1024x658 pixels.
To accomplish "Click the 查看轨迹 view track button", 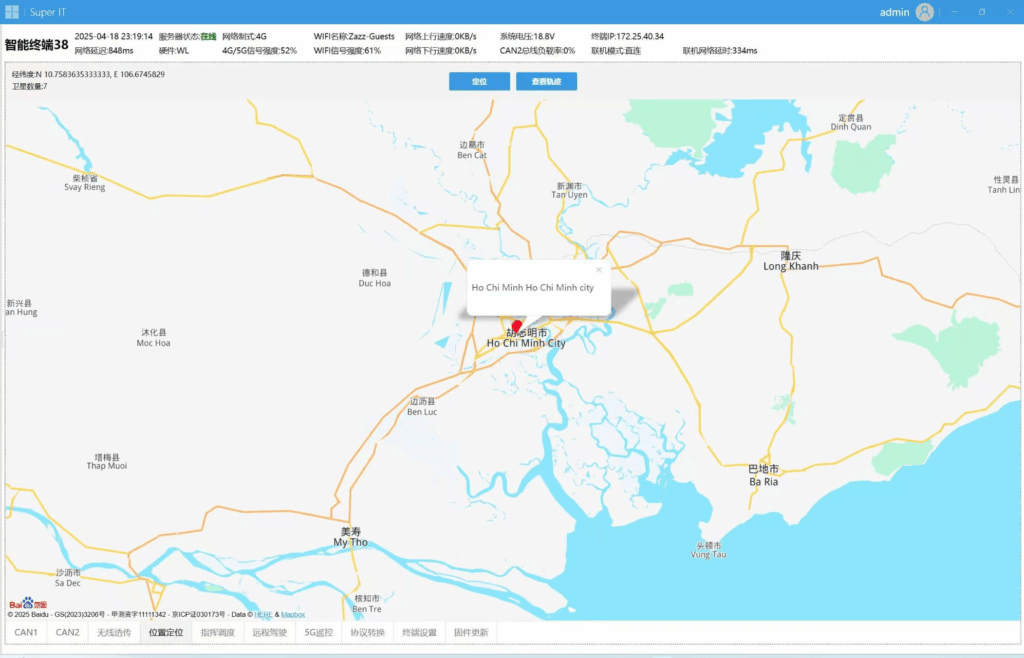I will 547,82.
